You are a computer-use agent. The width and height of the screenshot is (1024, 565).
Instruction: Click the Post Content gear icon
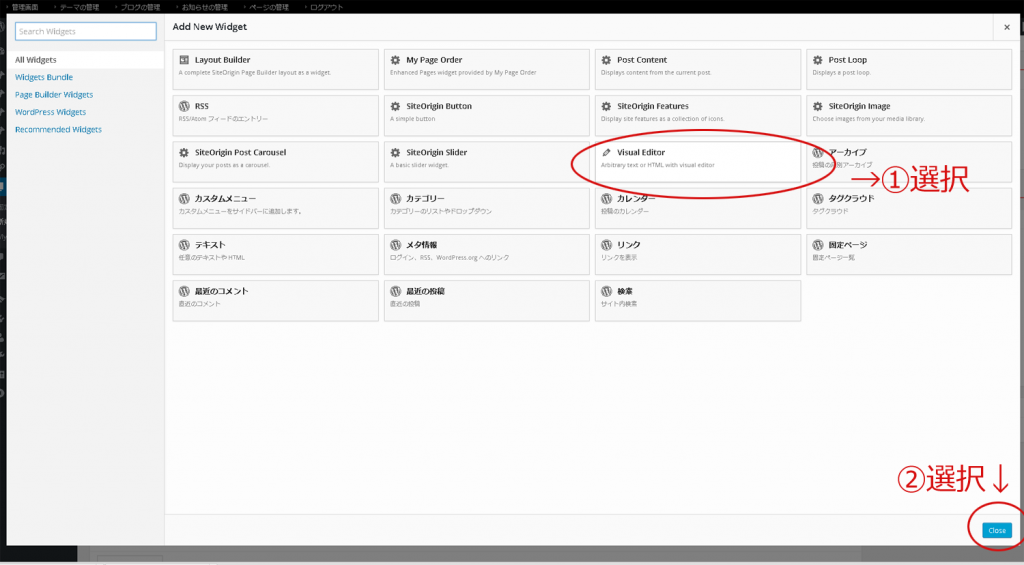606,59
